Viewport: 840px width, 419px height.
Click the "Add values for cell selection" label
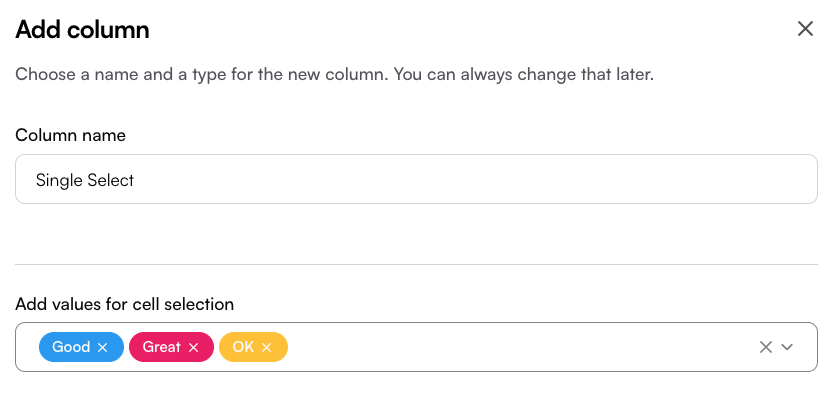[x=124, y=304]
